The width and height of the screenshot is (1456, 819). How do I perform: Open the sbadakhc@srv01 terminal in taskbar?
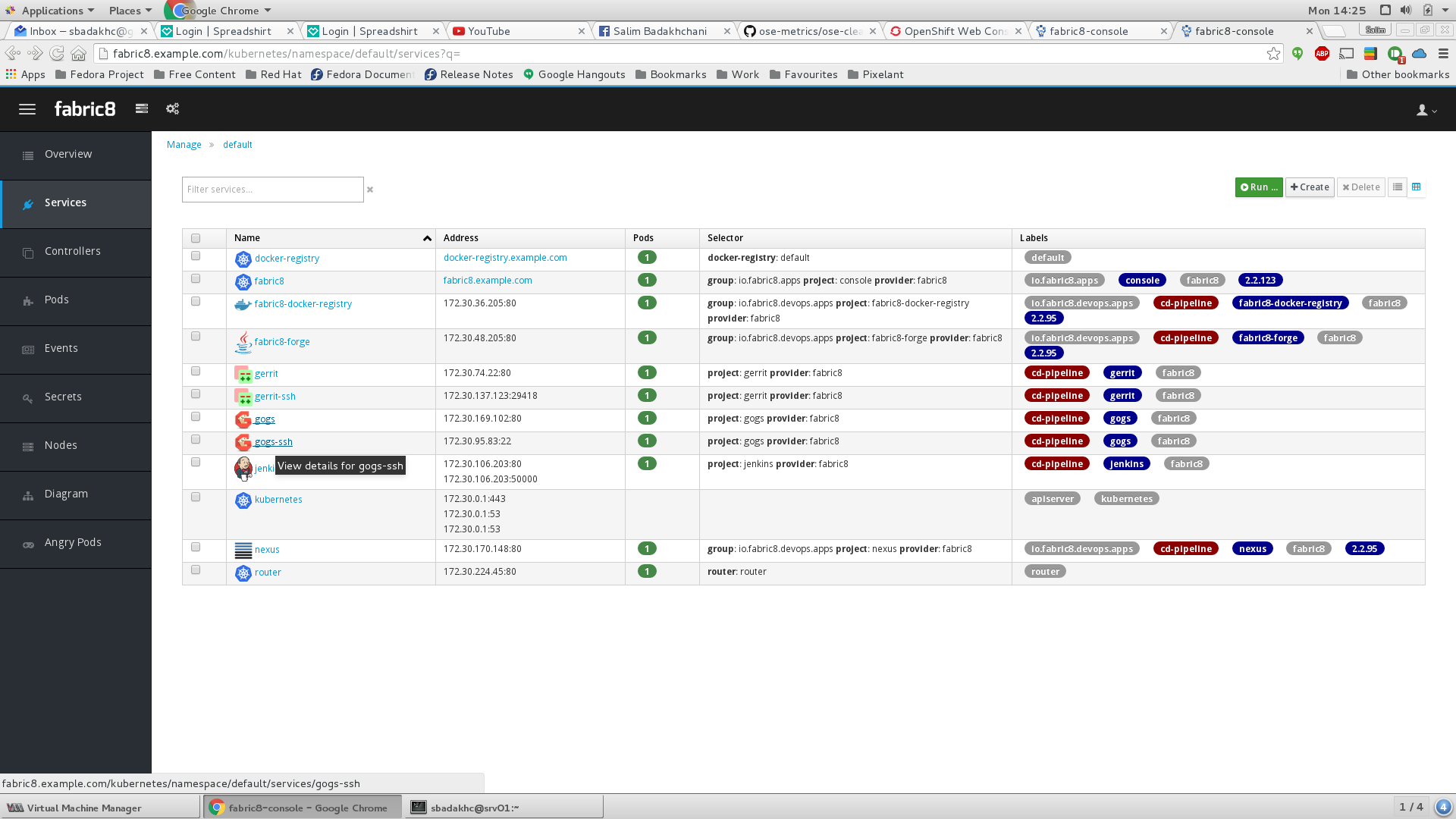pos(504,808)
